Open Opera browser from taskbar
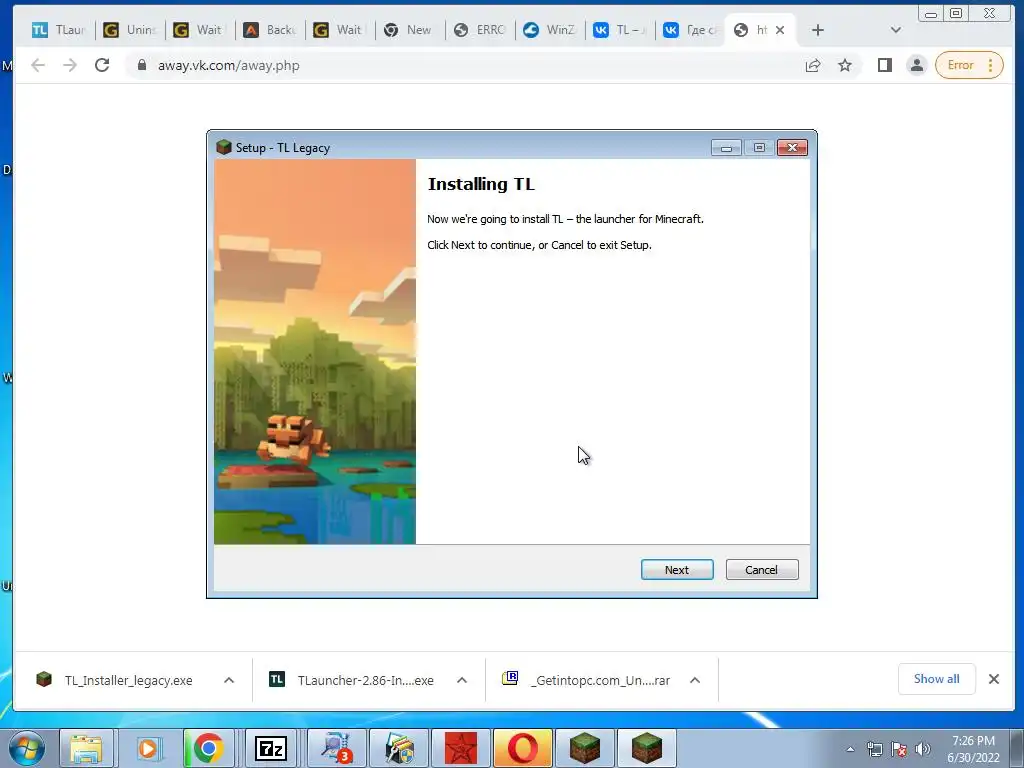Image resolution: width=1024 pixels, height=768 pixels. (523, 748)
